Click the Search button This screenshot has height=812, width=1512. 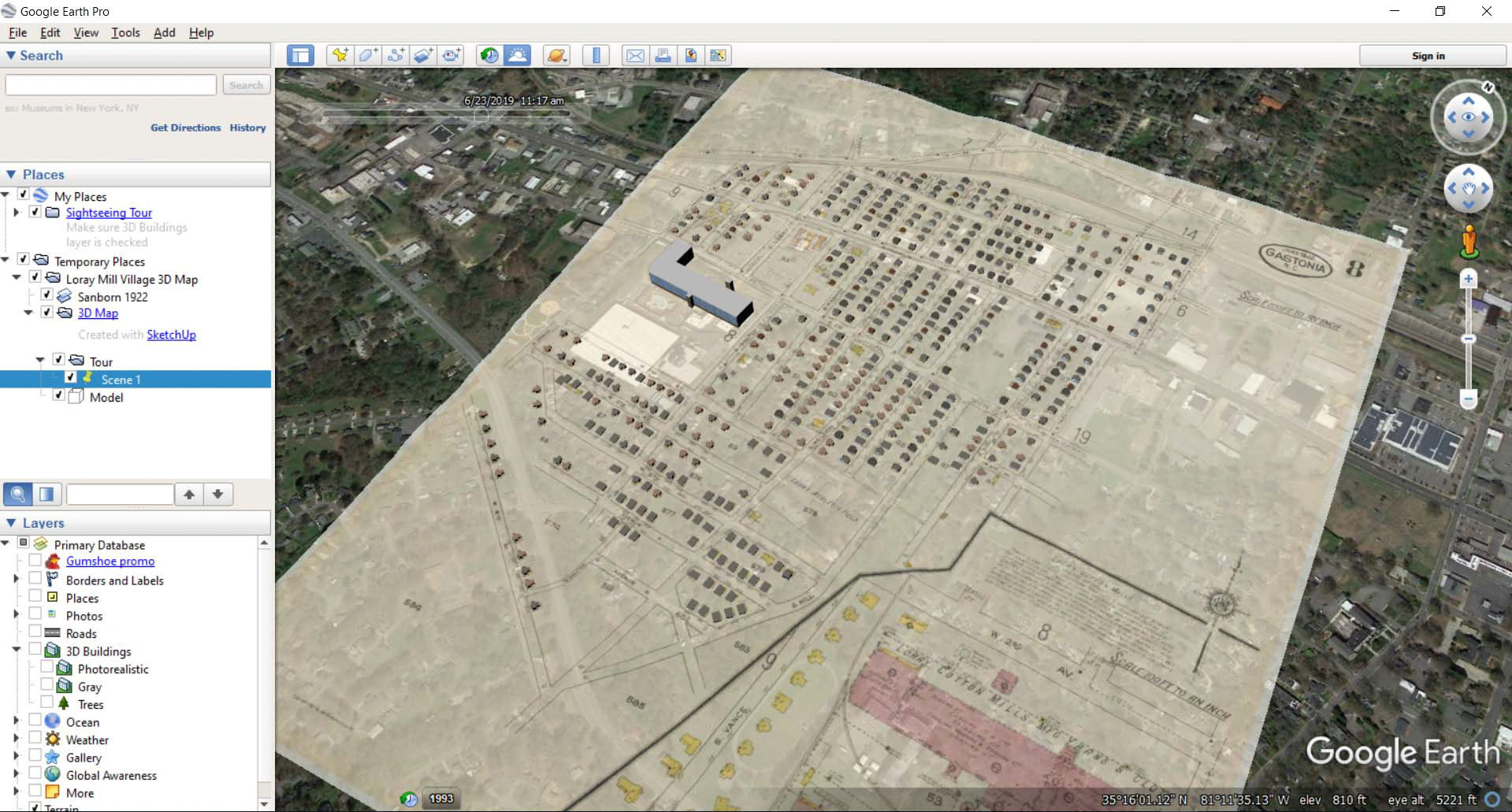(x=246, y=85)
